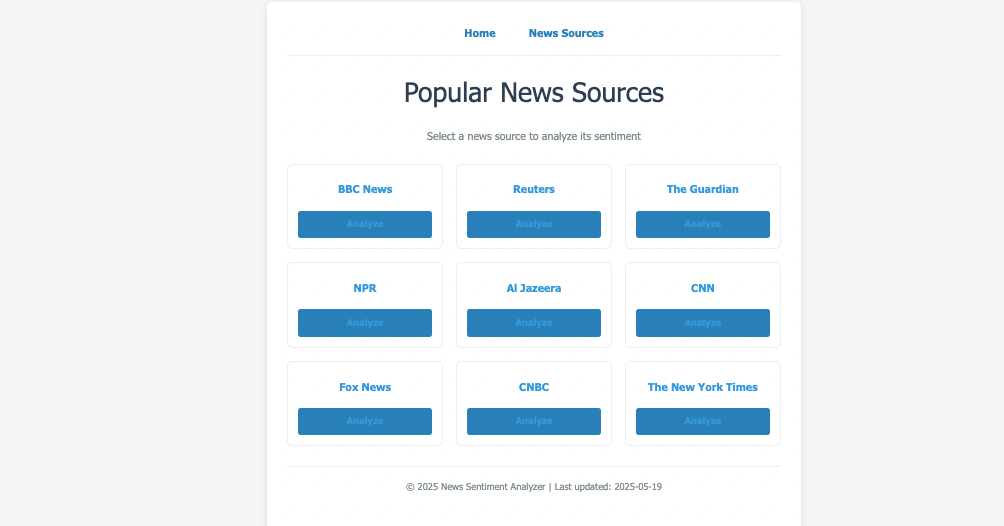The width and height of the screenshot is (1004, 526).
Task: Click the Popular News Sources heading
Action: click(533, 93)
